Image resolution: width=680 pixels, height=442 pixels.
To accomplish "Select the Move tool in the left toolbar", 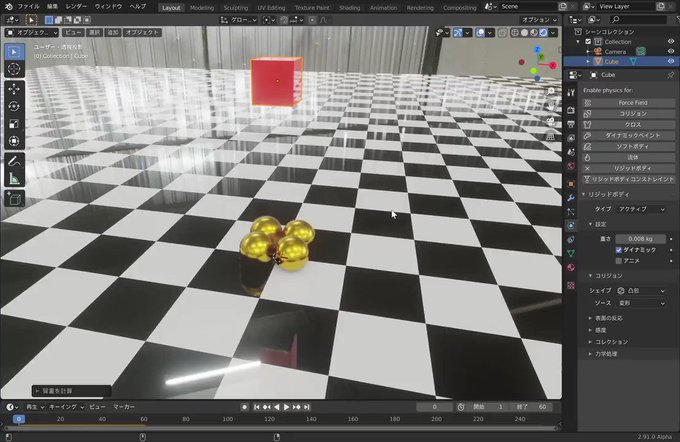I will click(x=14, y=89).
